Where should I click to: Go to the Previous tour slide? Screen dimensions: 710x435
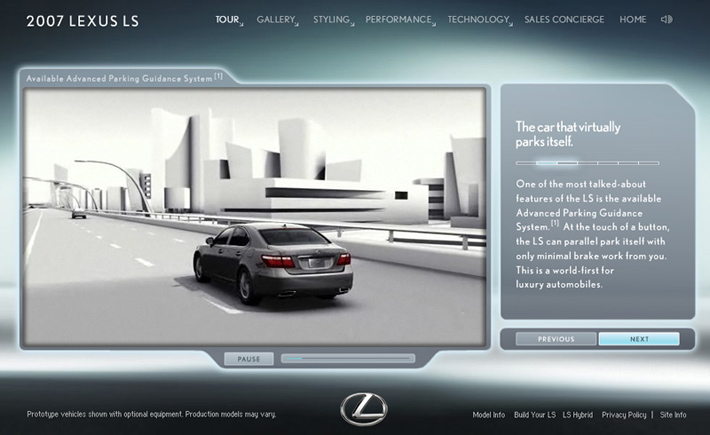(556, 339)
